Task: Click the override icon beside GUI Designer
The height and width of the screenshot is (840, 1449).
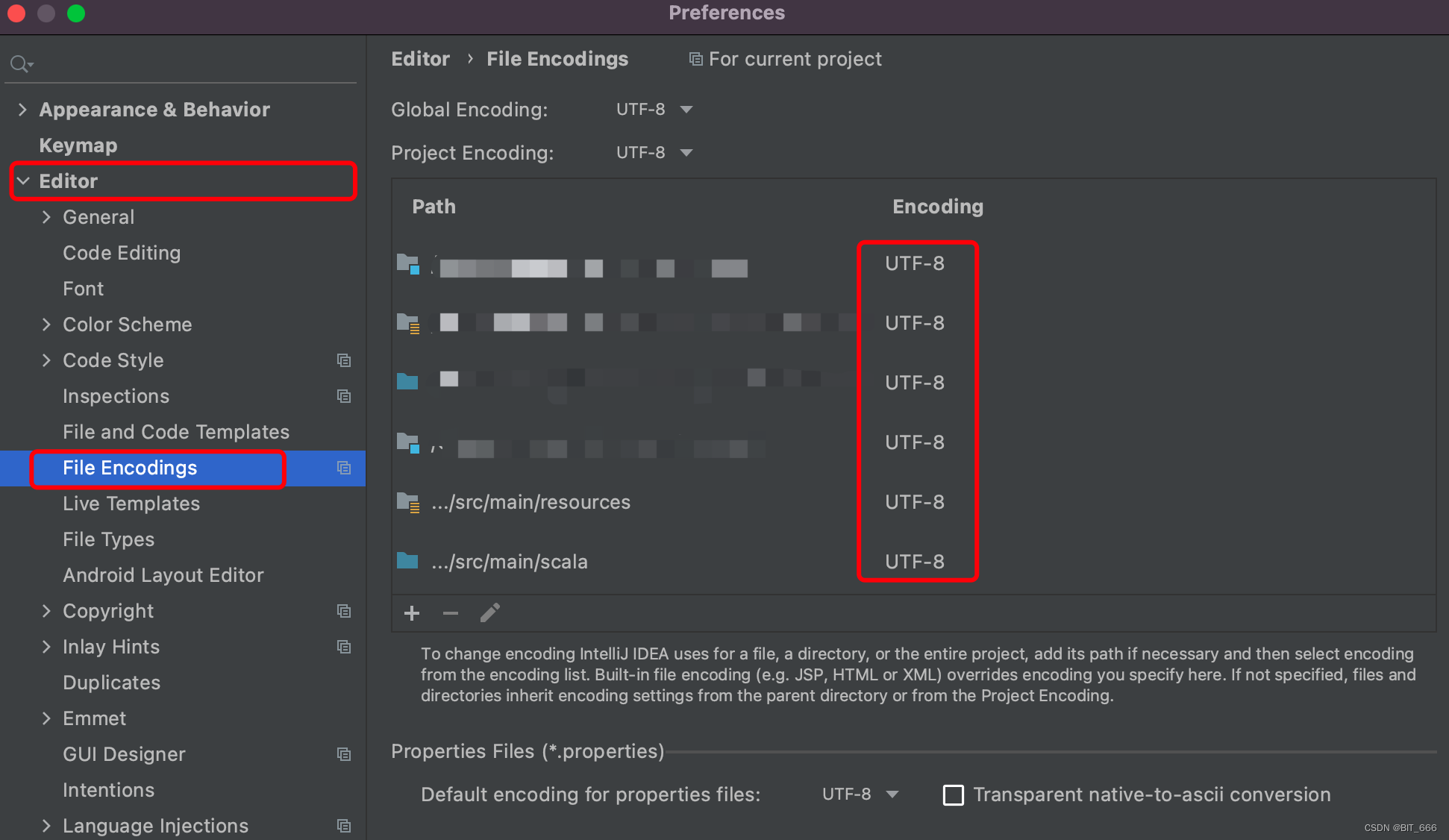Action: (344, 754)
